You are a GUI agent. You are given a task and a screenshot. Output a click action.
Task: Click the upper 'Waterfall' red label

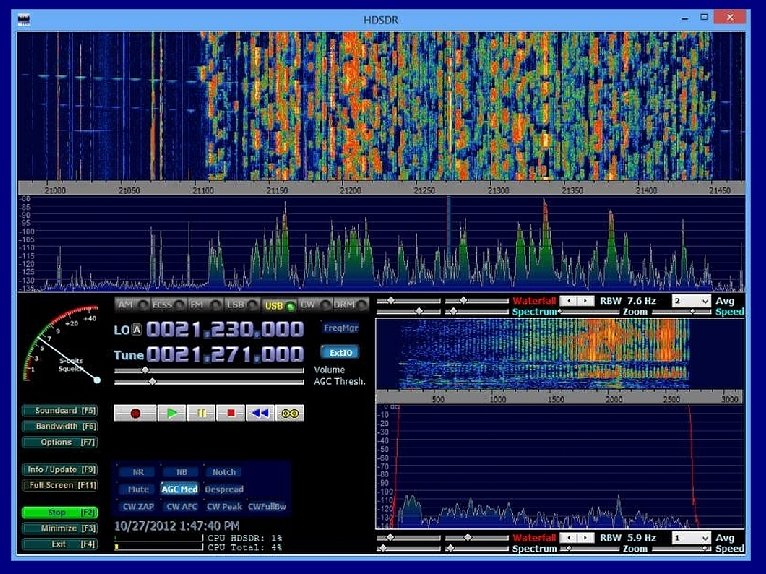[x=534, y=301]
